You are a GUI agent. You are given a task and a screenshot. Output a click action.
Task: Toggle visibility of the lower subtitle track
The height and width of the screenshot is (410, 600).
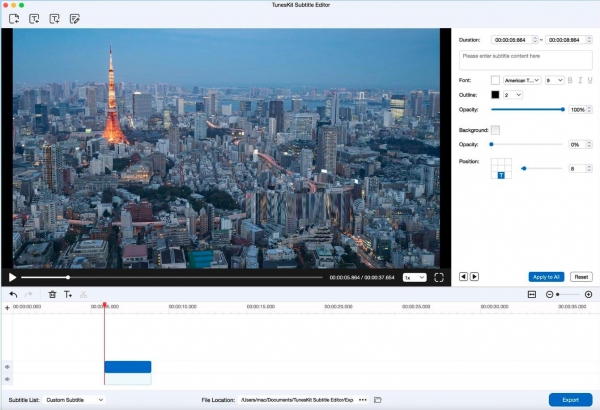coord(7,379)
